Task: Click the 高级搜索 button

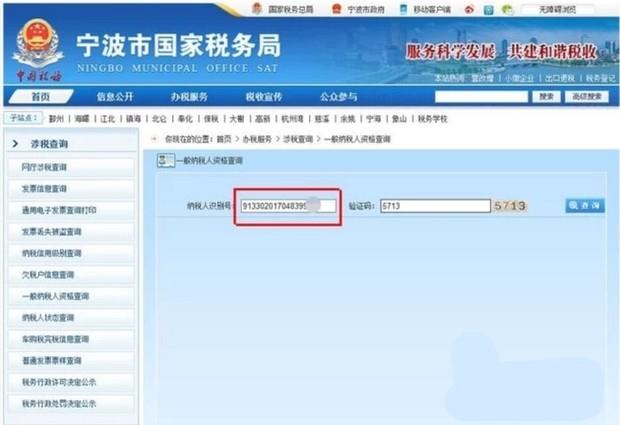Action: pos(587,96)
